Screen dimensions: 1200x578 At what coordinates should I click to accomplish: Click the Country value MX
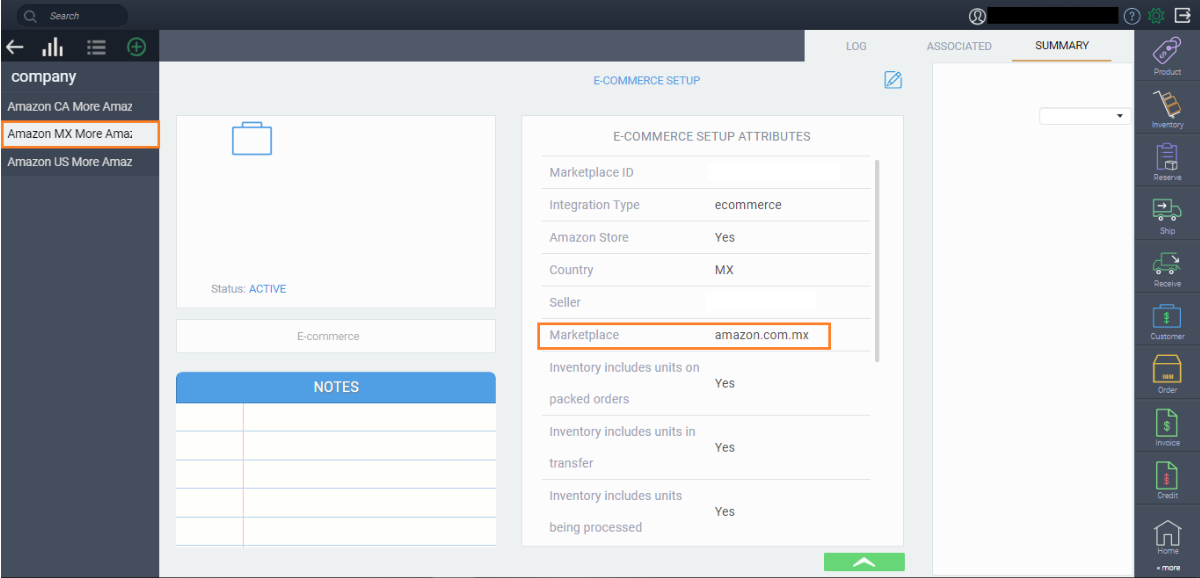tap(724, 270)
